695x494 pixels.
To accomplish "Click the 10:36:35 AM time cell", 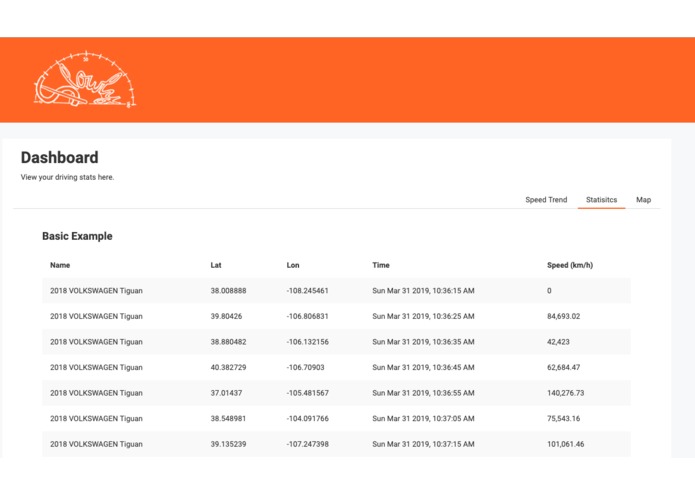I will (x=423, y=342).
